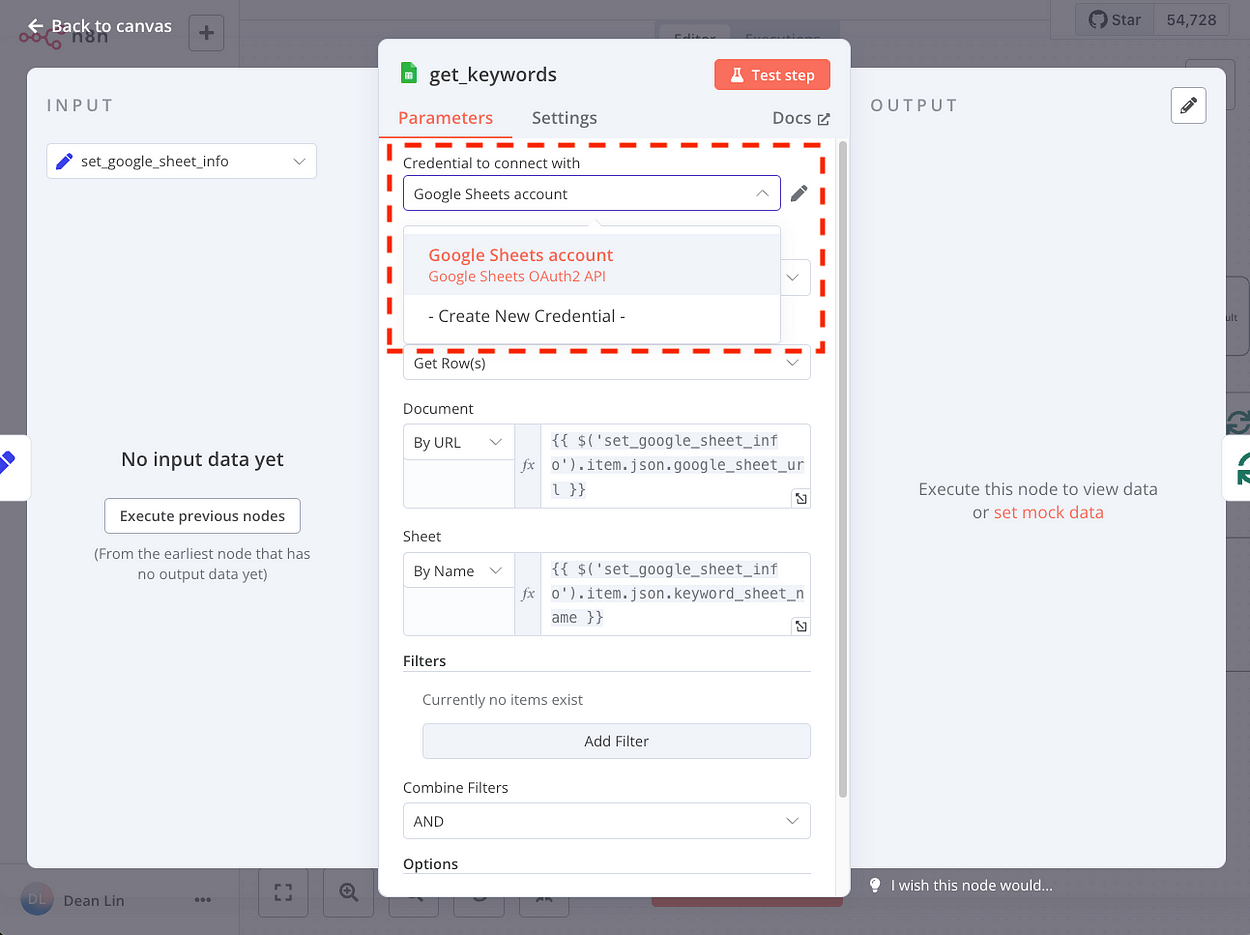
Task: Open the Docs link
Action: [801, 118]
